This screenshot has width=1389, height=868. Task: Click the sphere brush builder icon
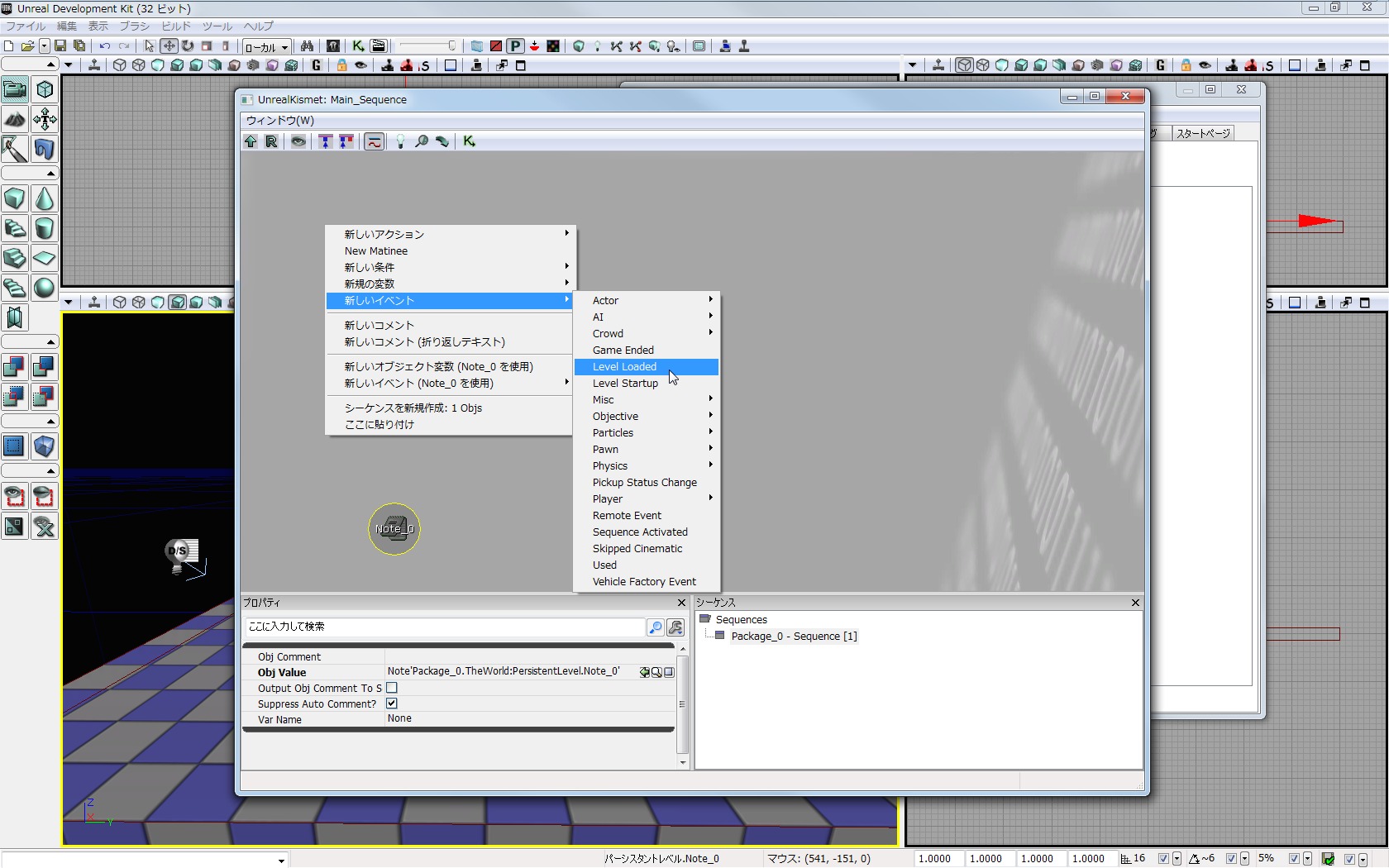click(45, 288)
